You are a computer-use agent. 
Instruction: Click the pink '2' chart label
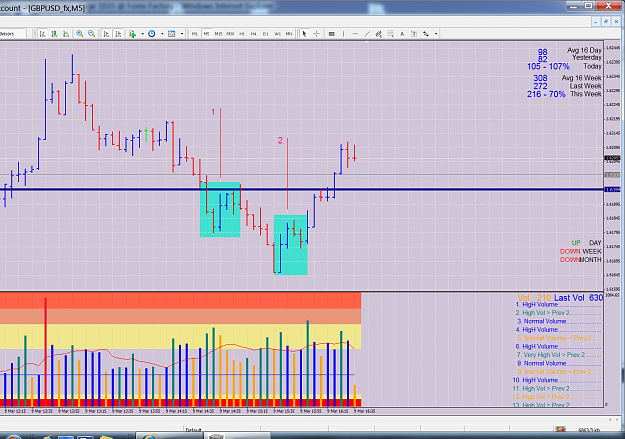coord(280,140)
